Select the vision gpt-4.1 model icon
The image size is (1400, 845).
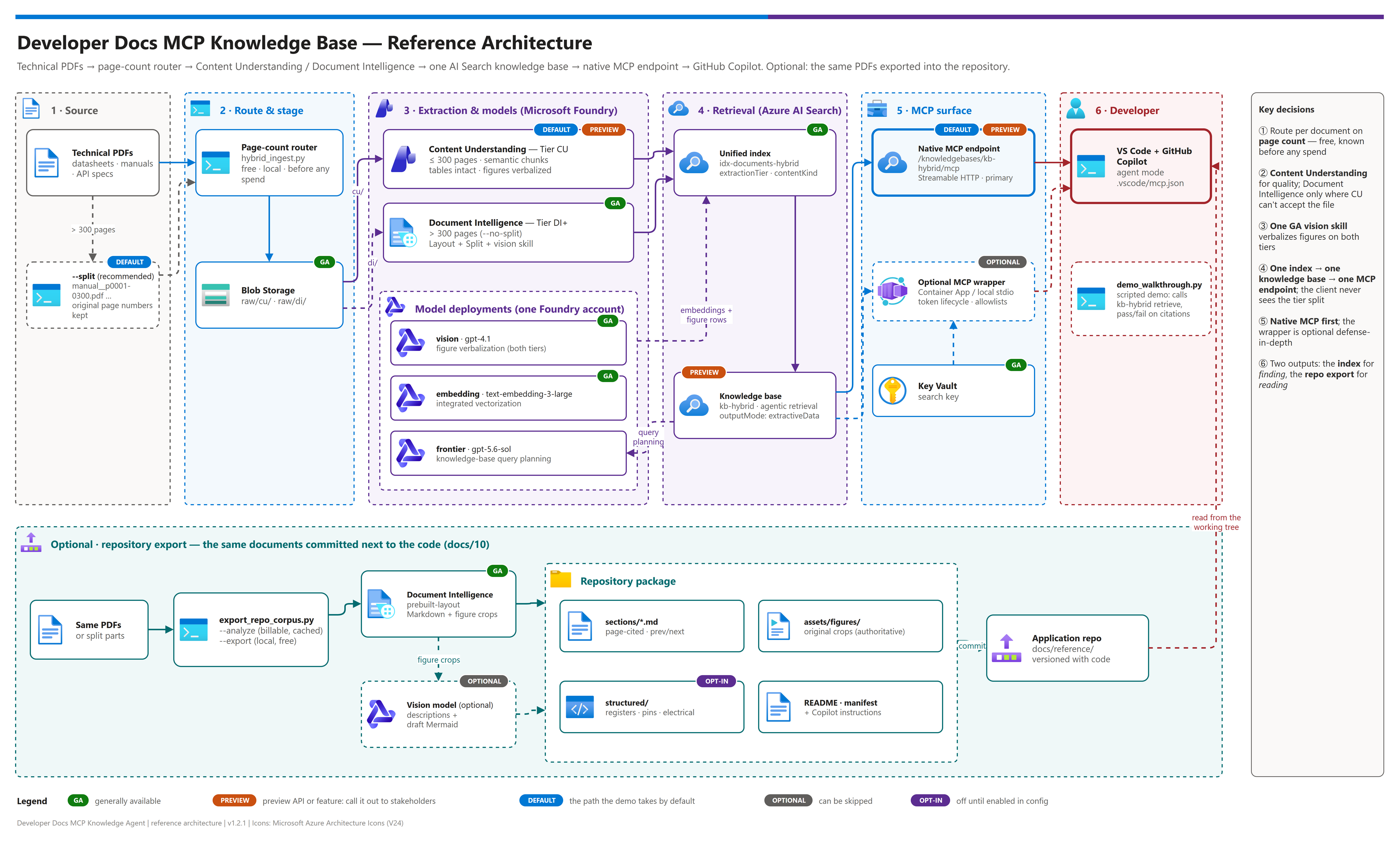410,342
